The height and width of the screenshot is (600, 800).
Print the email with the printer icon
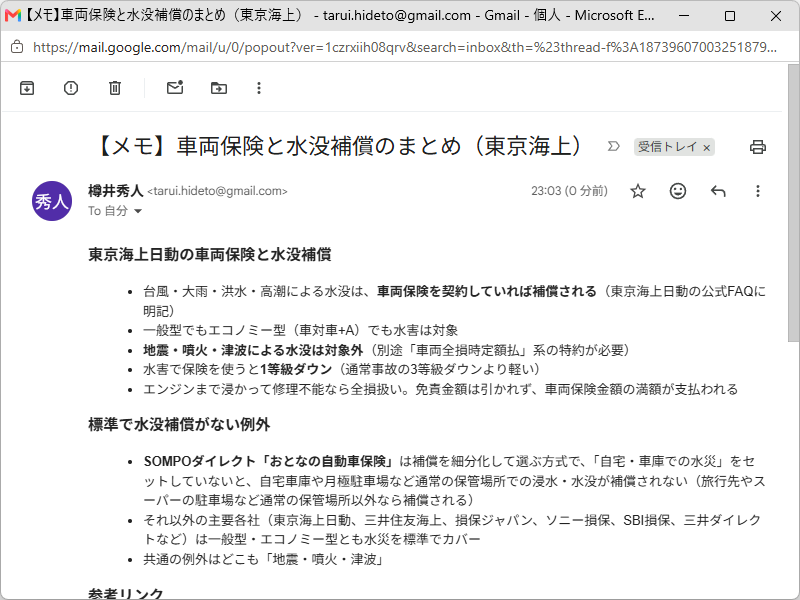[758, 147]
